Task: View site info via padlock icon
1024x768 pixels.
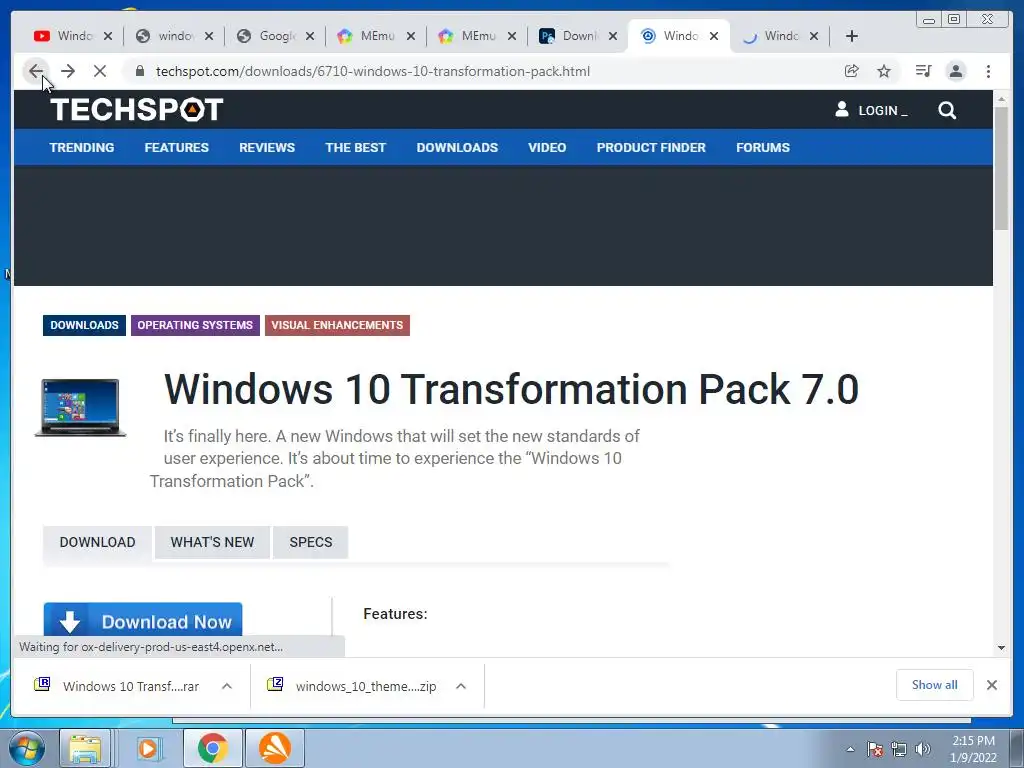Action: point(140,71)
